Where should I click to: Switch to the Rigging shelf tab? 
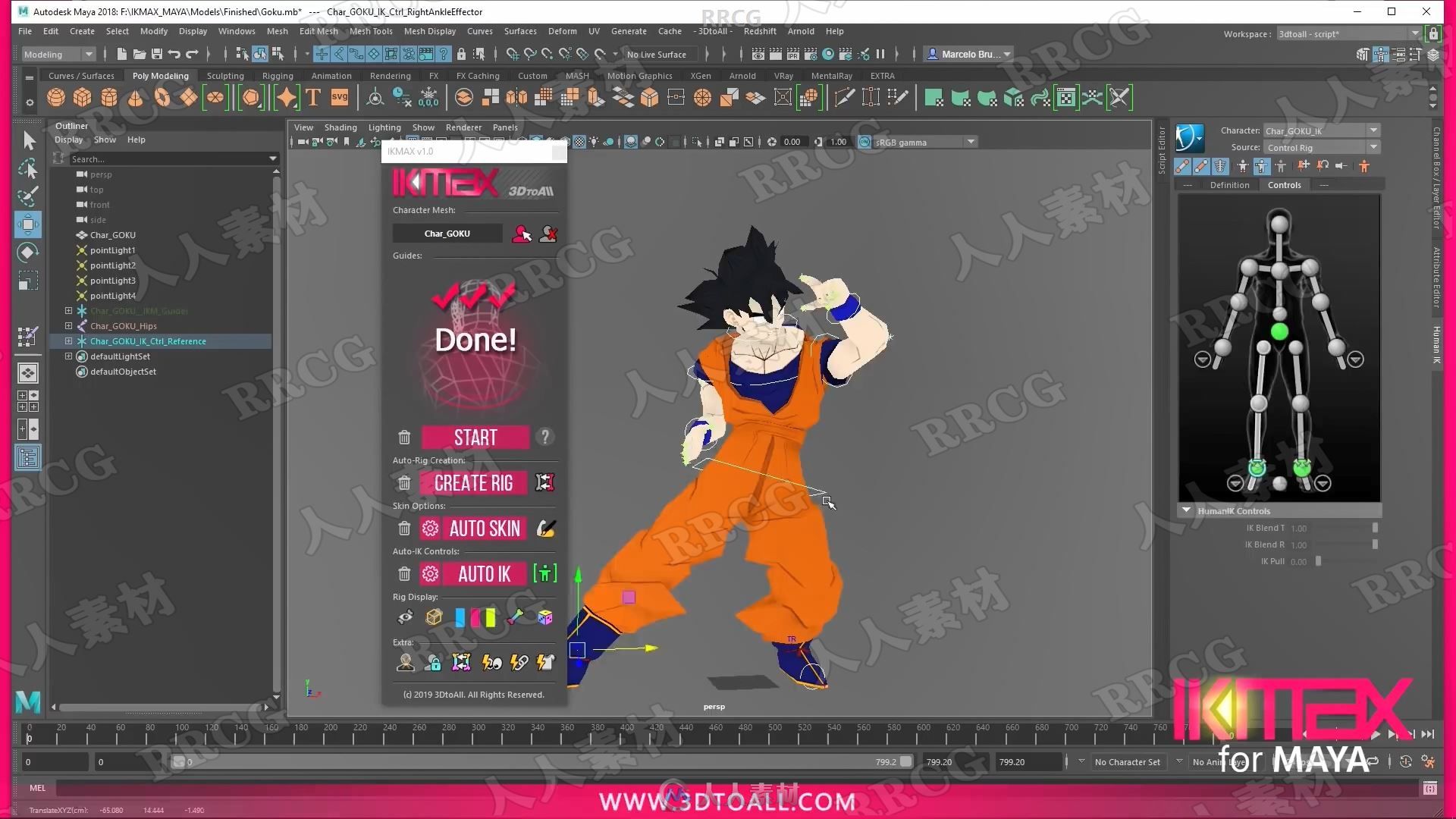(x=278, y=76)
